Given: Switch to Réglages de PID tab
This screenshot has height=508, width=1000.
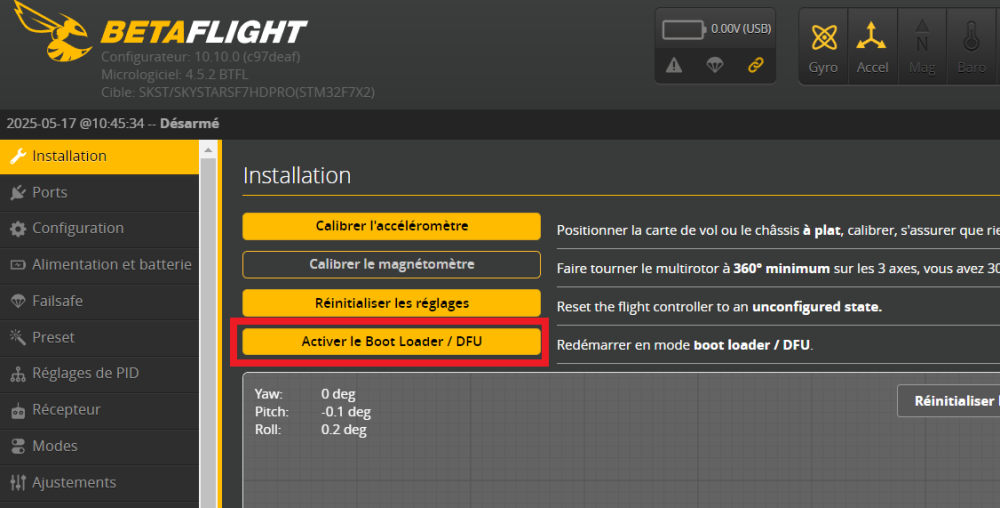Looking at the screenshot, I should point(85,373).
